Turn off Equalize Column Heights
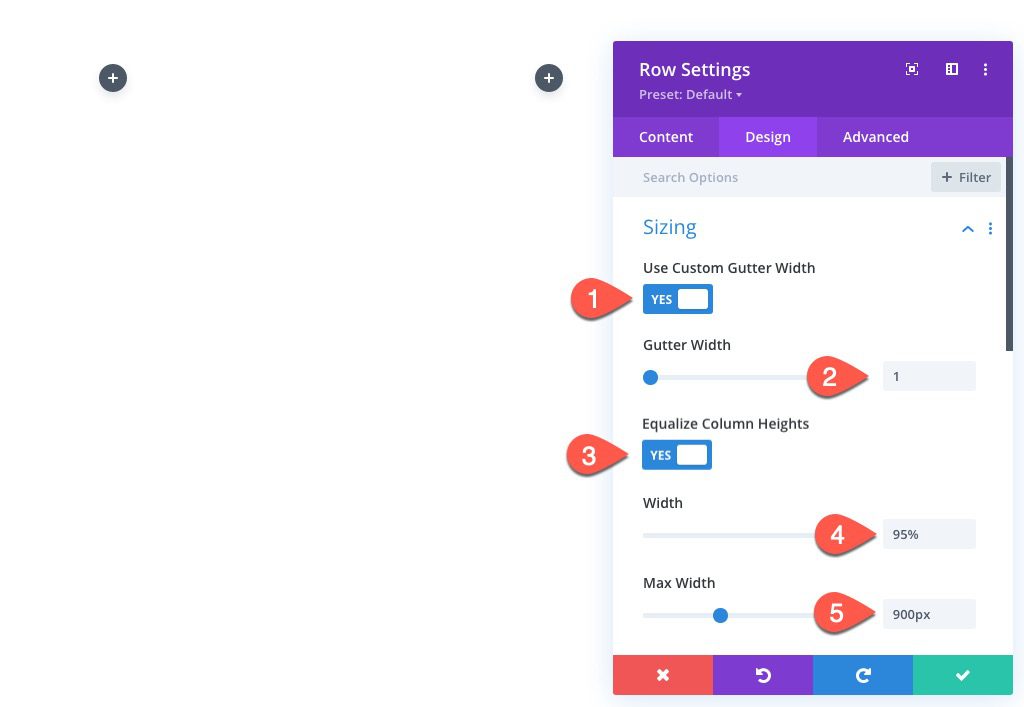The width and height of the screenshot is (1024, 707). click(x=677, y=454)
